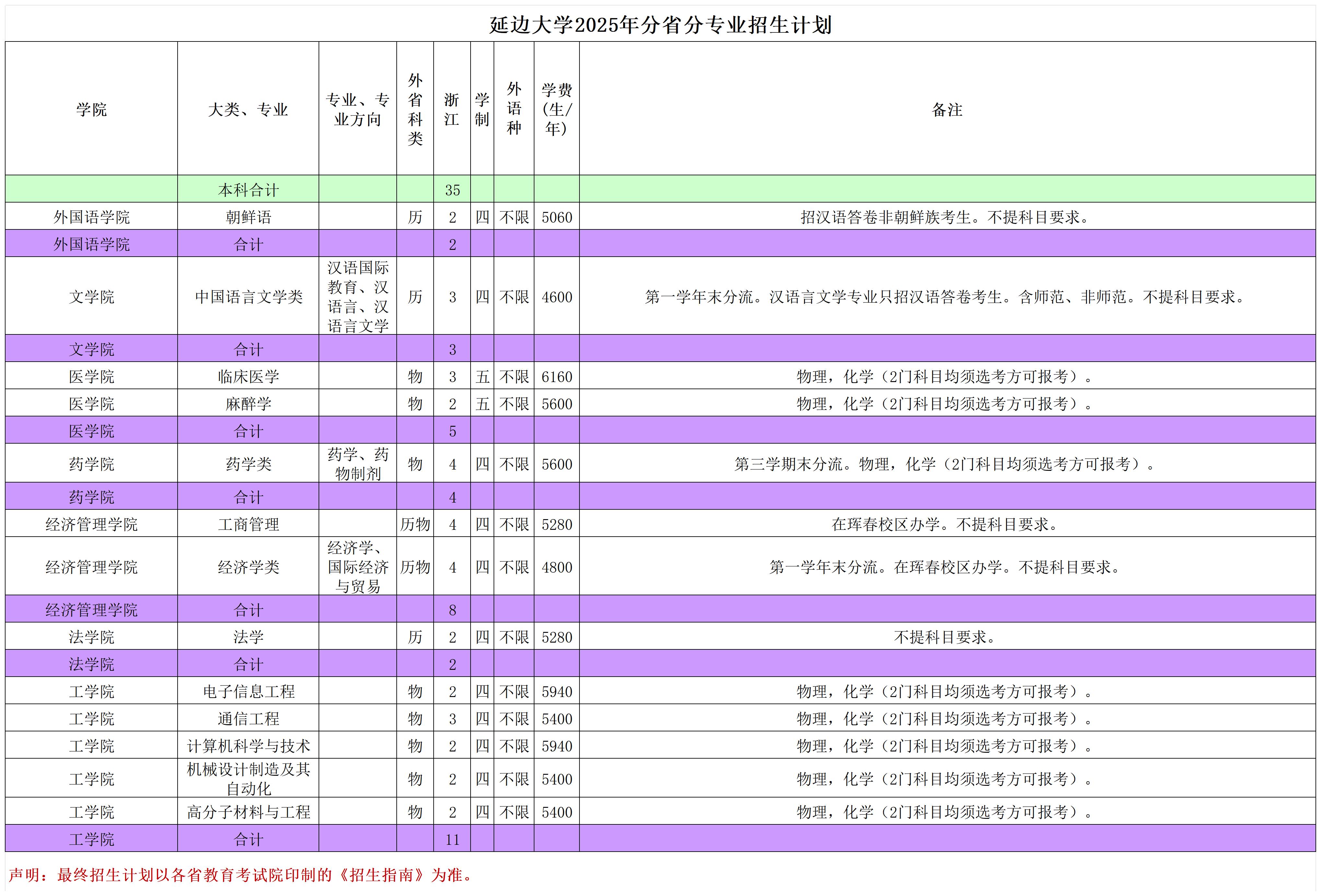Click the 外国语学院 cell in purple subtotal row
This screenshot has height=896, width=1321.
click(91, 244)
